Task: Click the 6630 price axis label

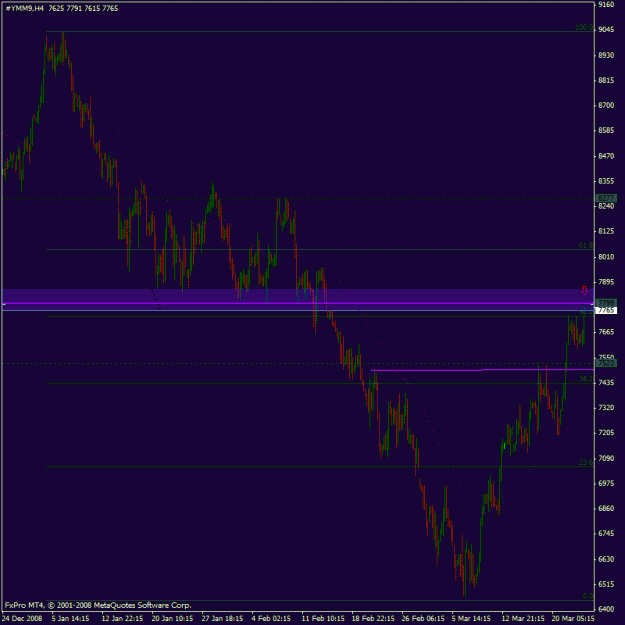Action: pos(606,559)
